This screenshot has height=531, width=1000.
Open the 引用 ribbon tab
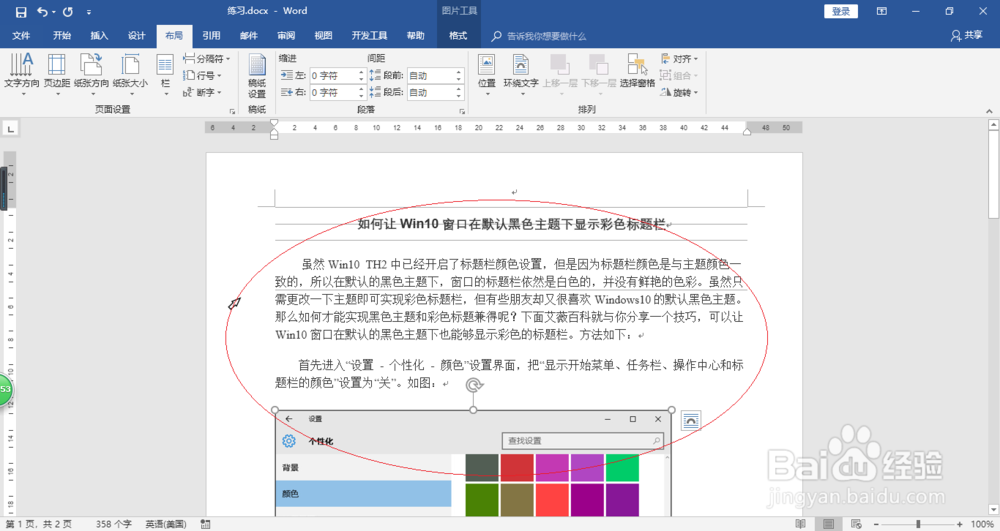point(211,36)
